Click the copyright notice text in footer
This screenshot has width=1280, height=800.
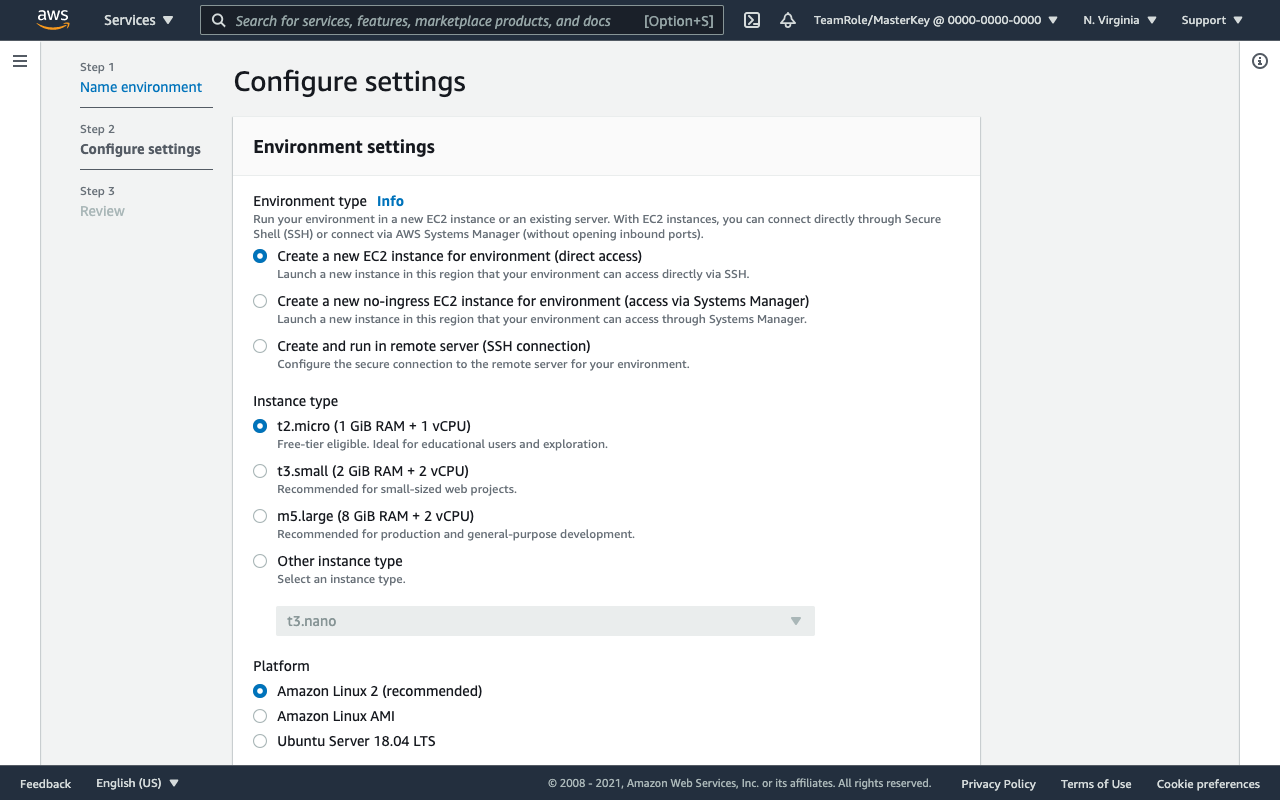click(x=739, y=783)
